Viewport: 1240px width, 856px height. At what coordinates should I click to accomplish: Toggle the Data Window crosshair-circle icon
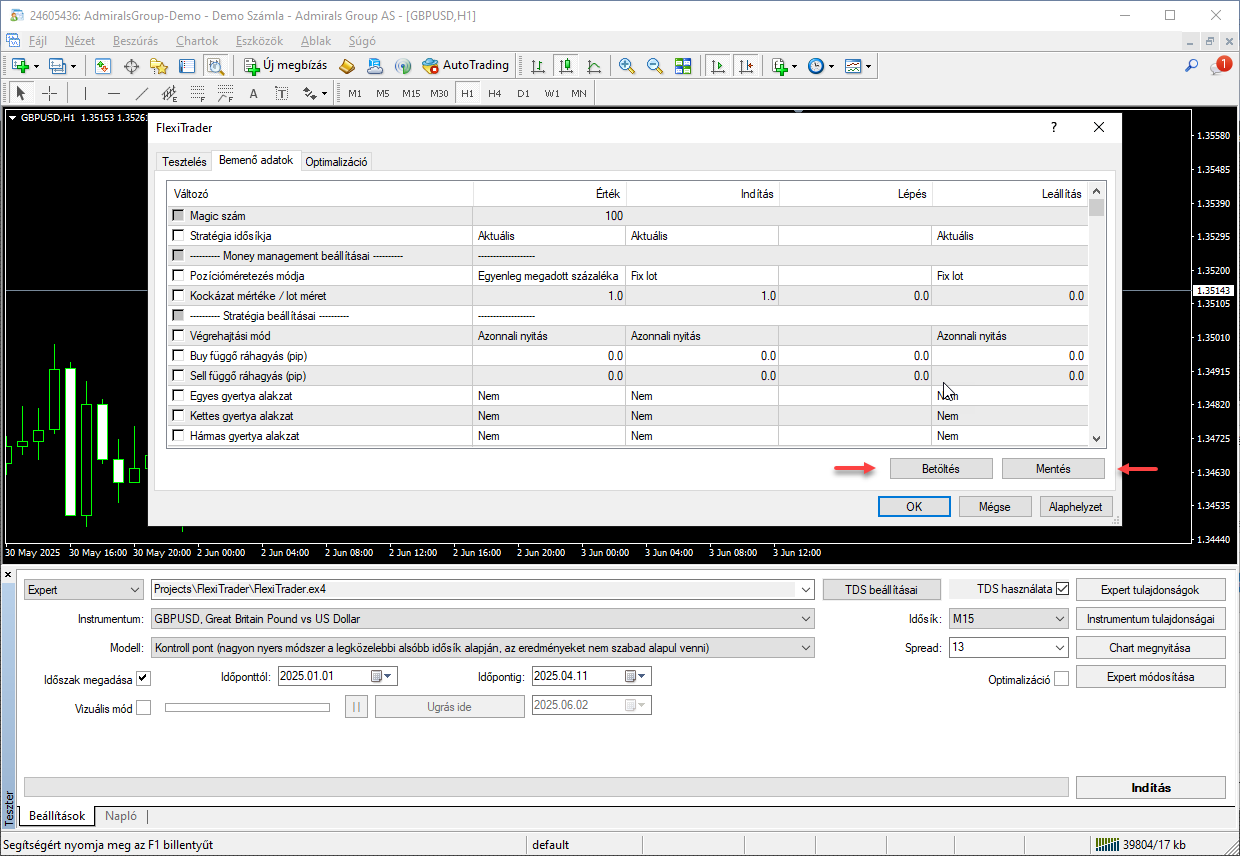click(x=130, y=66)
